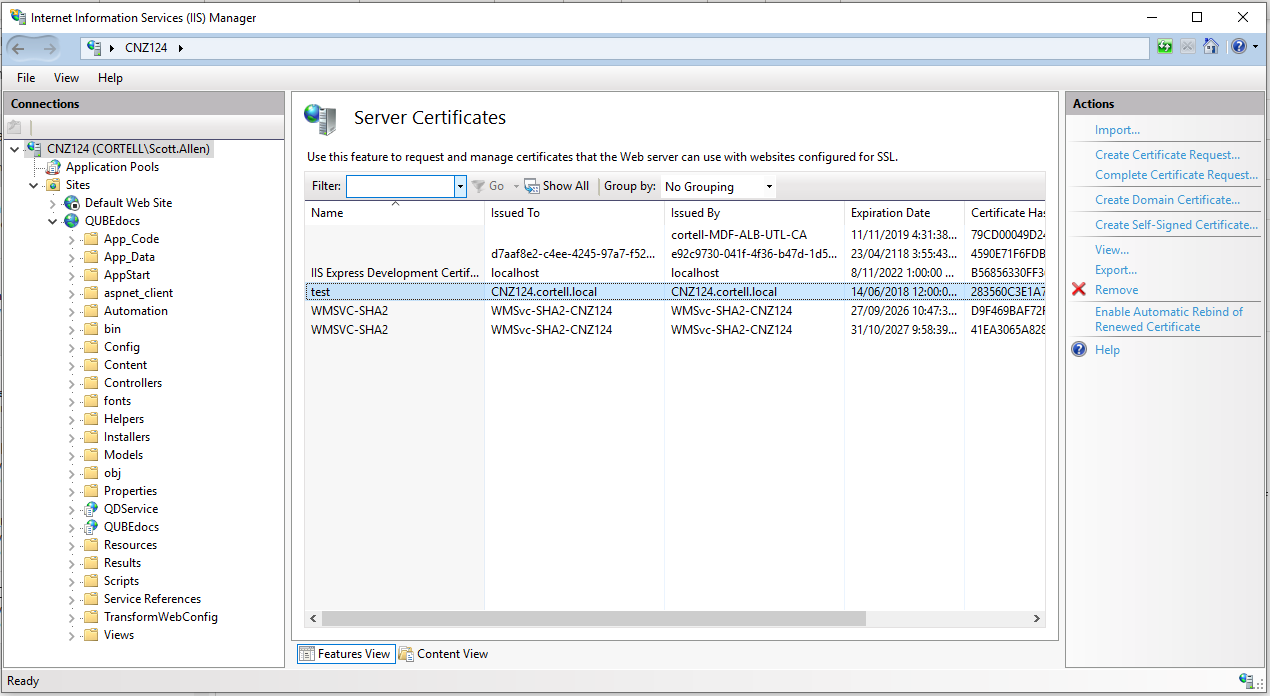Click the QUBEdocs application icon in the tree
Image resolution: width=1270 pixels, height=696 pixels.
pos(91,527)
